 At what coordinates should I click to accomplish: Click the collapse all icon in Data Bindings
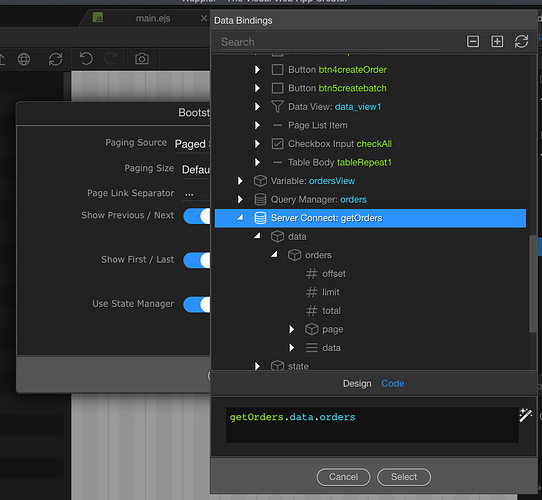[473, 41]
